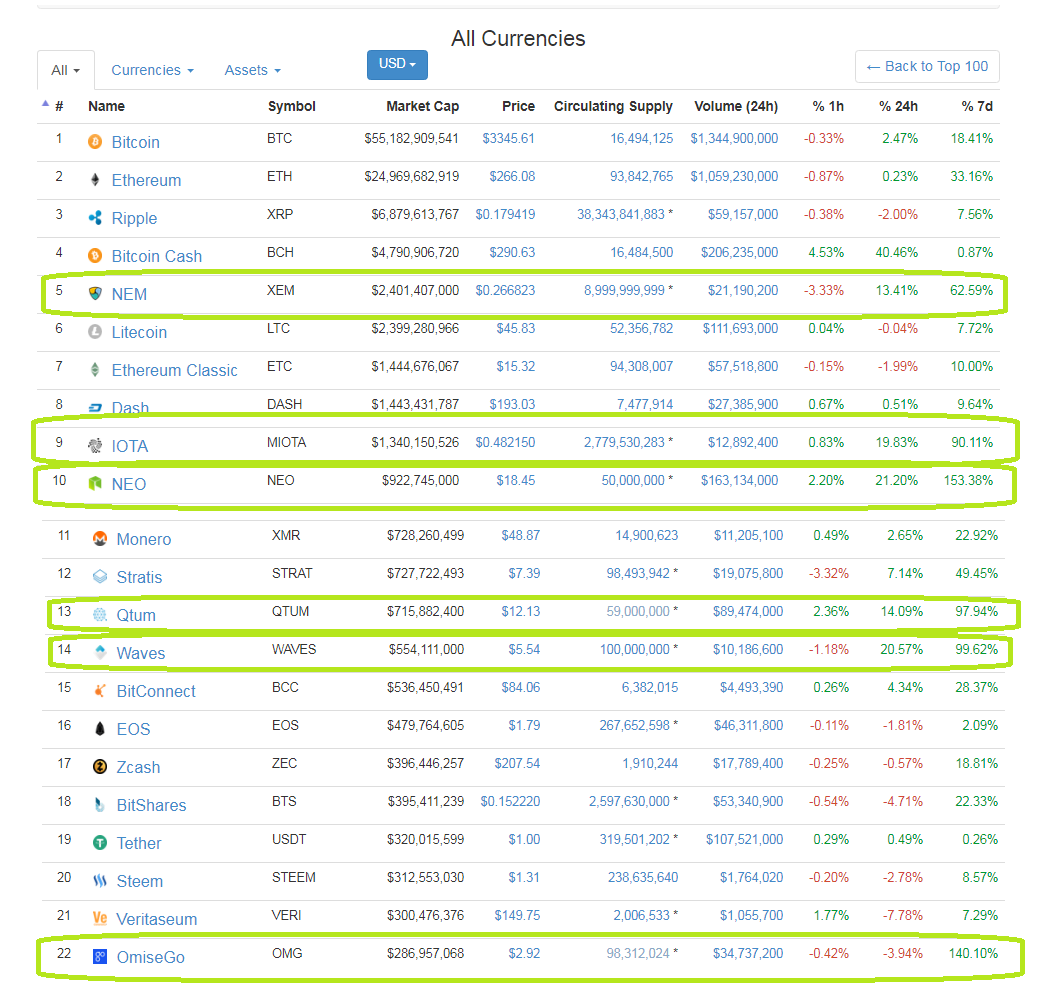1039x997 pixels.
Task: Sort table by Name column
Action: 106,106
